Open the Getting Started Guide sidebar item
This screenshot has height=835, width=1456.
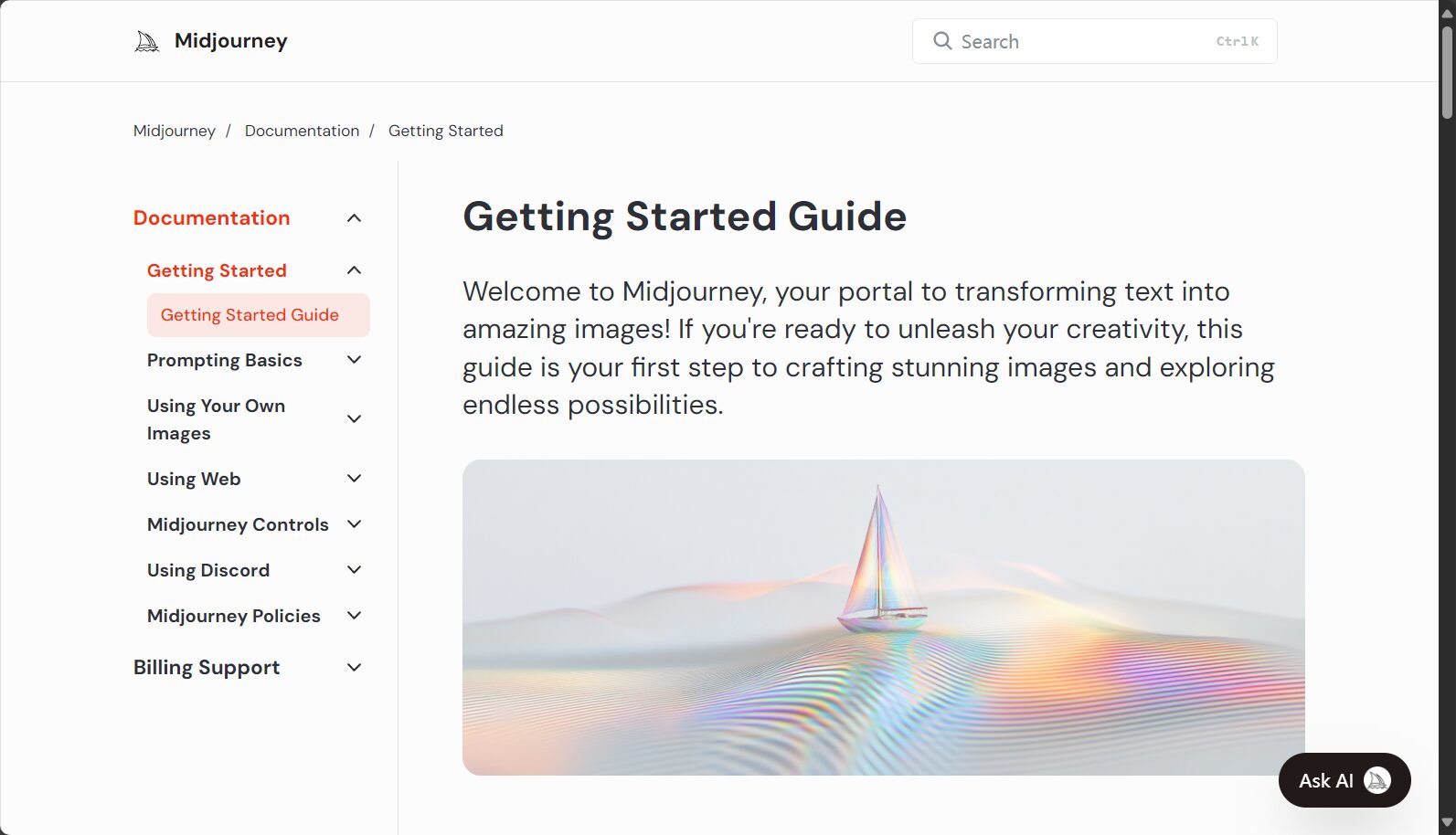[259, 315]
